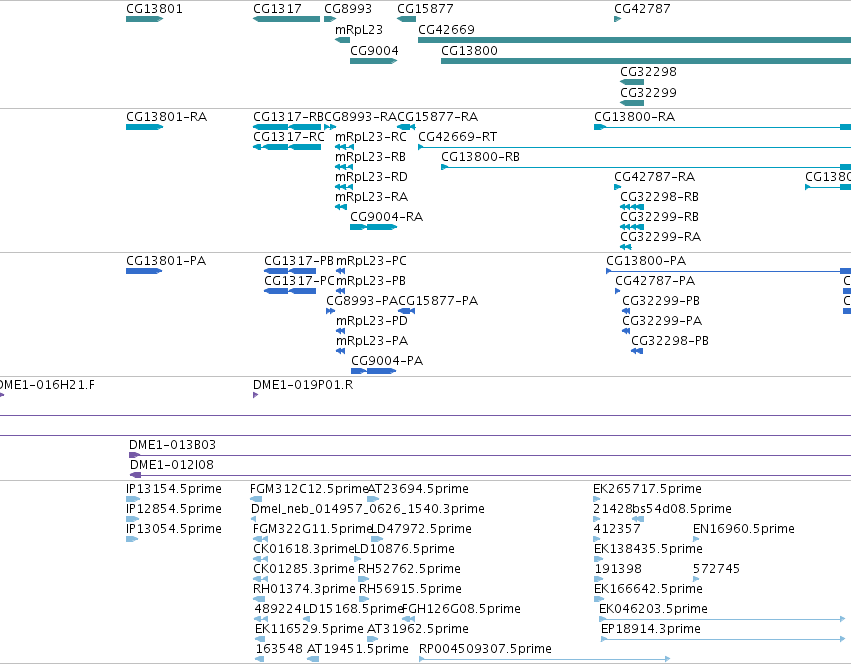Click the CG32298 gene label
The width and height of the screenshot is (851, 664).
pyautogui.click(x=649, y=72)
